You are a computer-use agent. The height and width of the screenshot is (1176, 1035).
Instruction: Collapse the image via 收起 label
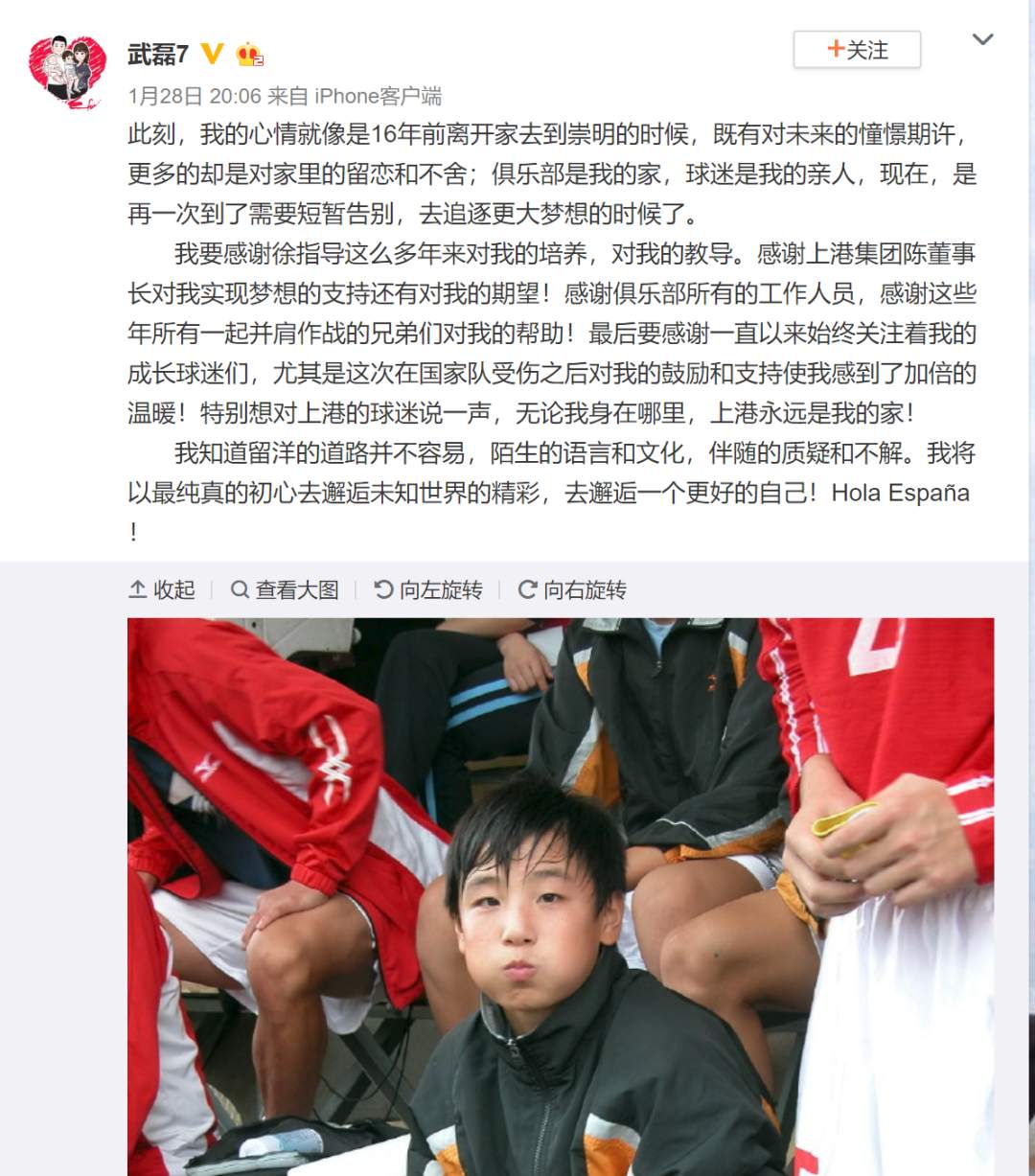(174, 589)
